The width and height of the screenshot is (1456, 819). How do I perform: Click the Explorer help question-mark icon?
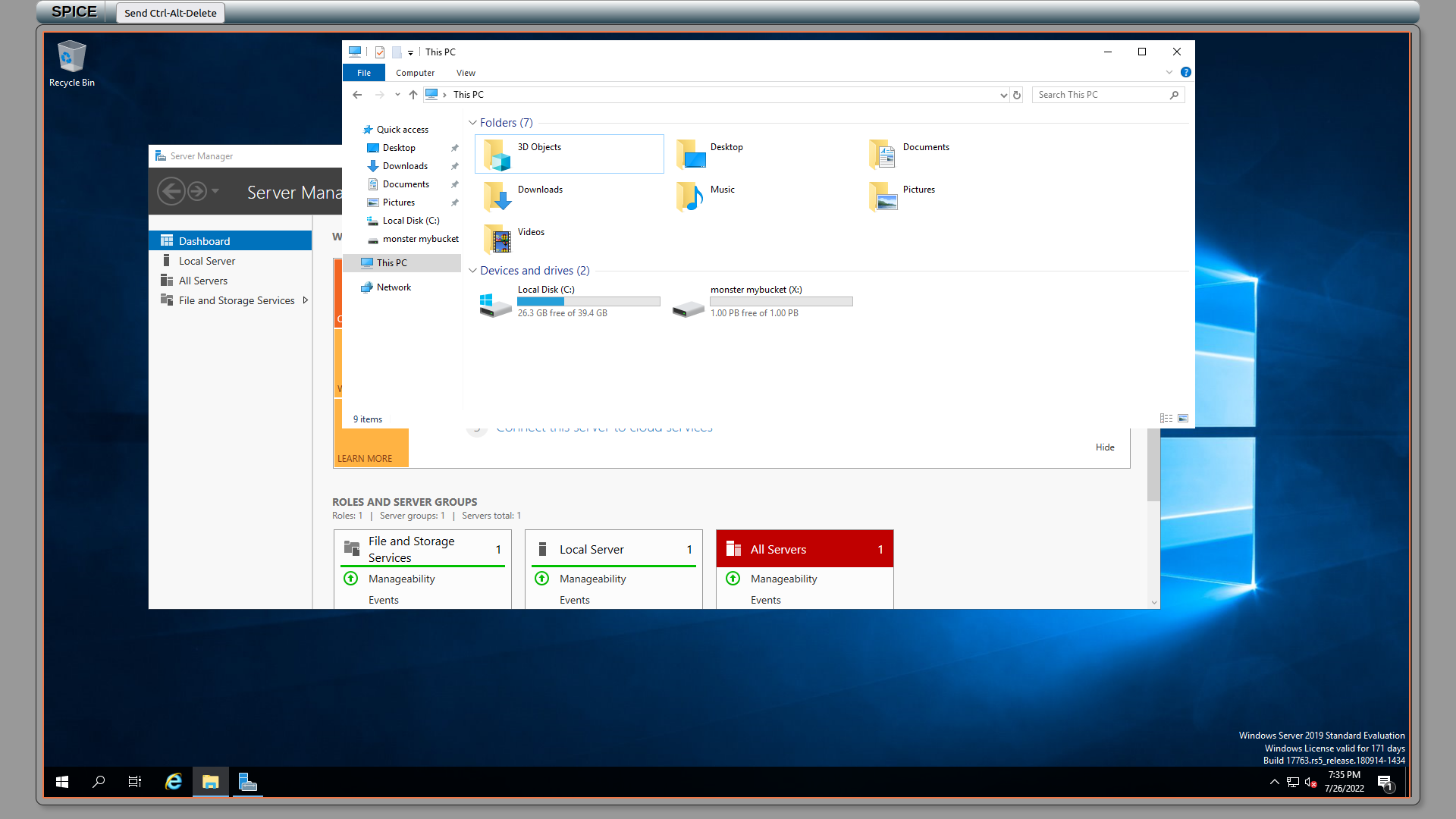1185,72
